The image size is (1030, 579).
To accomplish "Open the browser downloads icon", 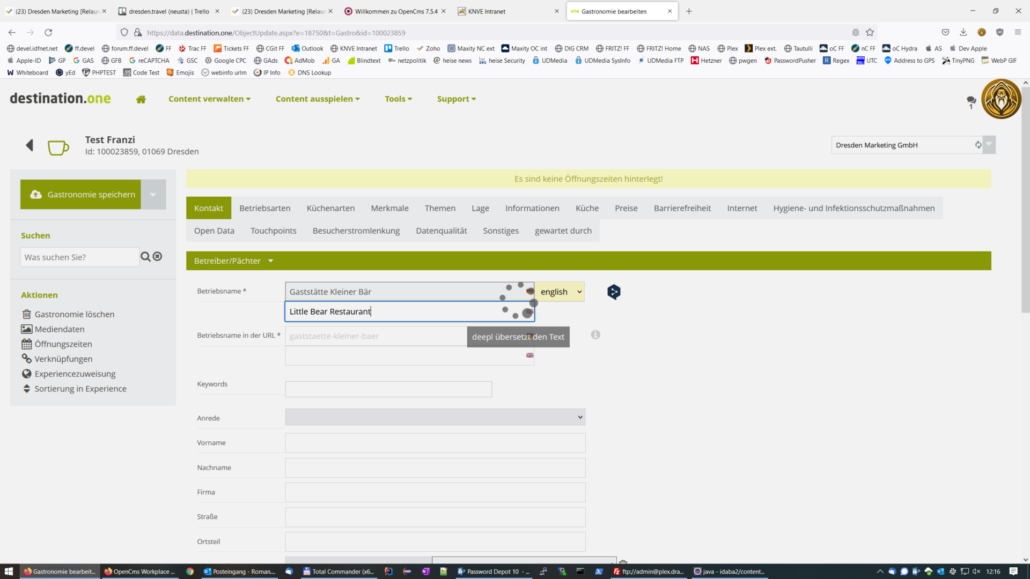I will coord(963,32).
